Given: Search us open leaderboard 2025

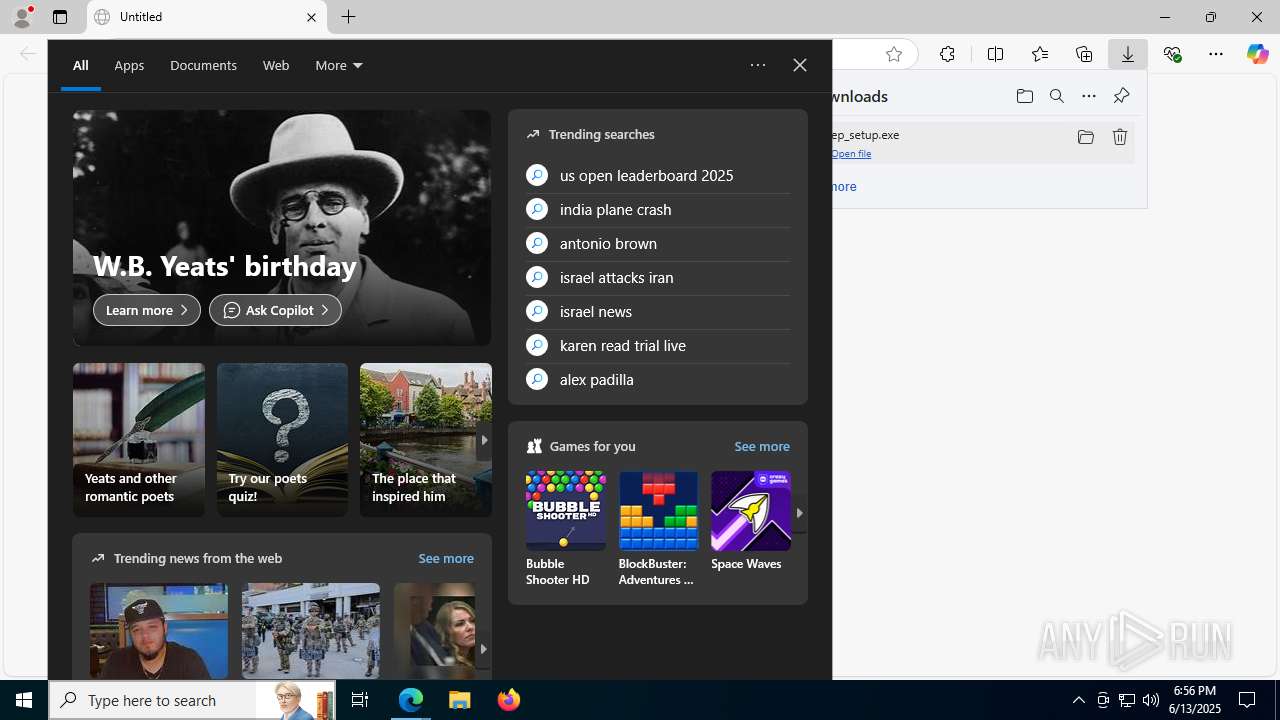Looking at the screenshot, I should [658, 175].
